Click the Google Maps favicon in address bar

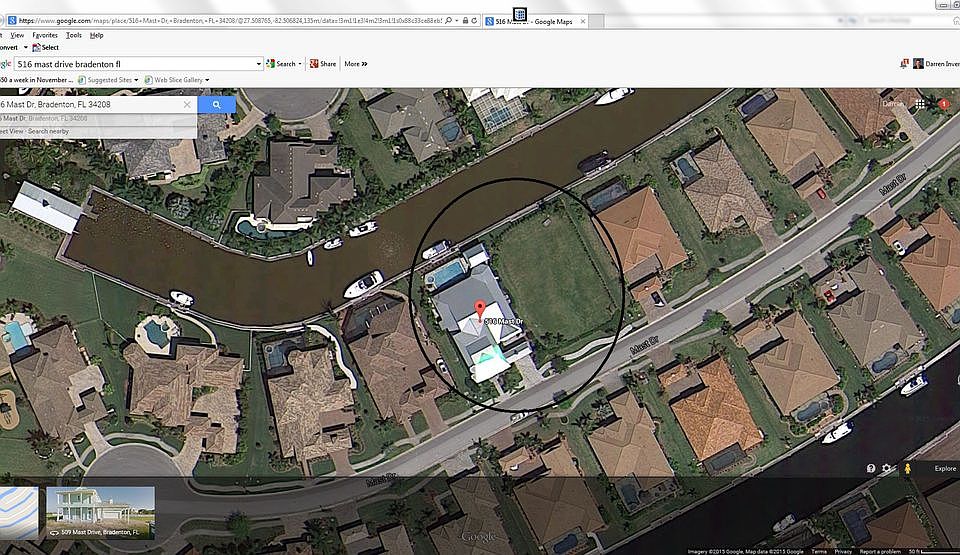(x=12, y=20)
